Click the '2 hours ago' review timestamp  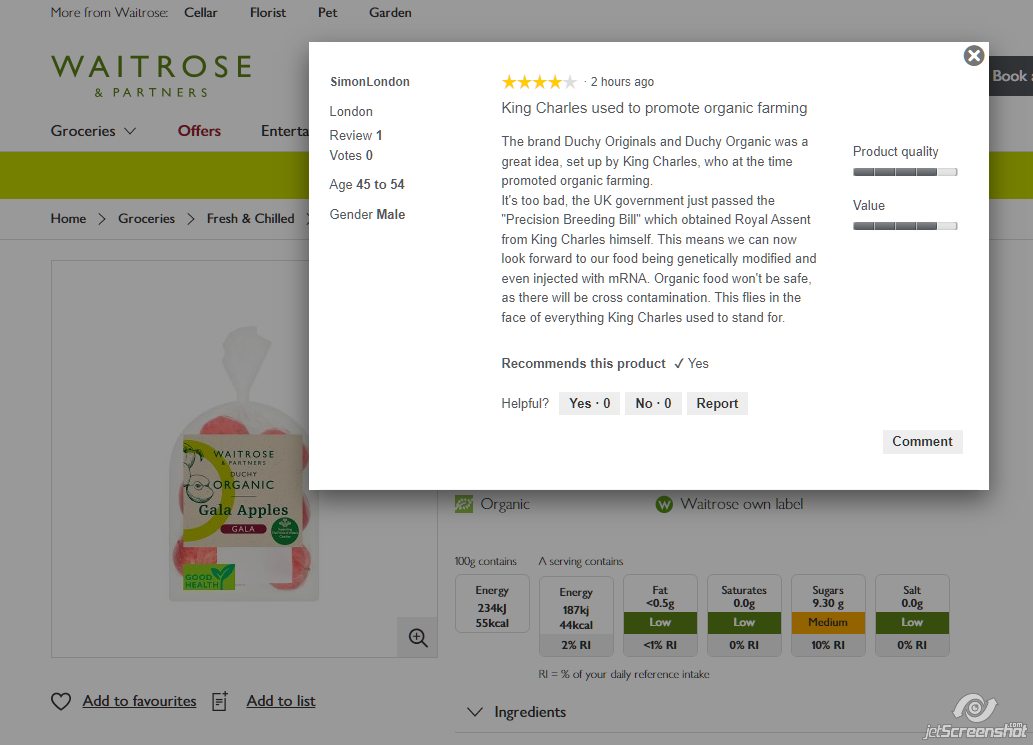[x=622, y=82]
